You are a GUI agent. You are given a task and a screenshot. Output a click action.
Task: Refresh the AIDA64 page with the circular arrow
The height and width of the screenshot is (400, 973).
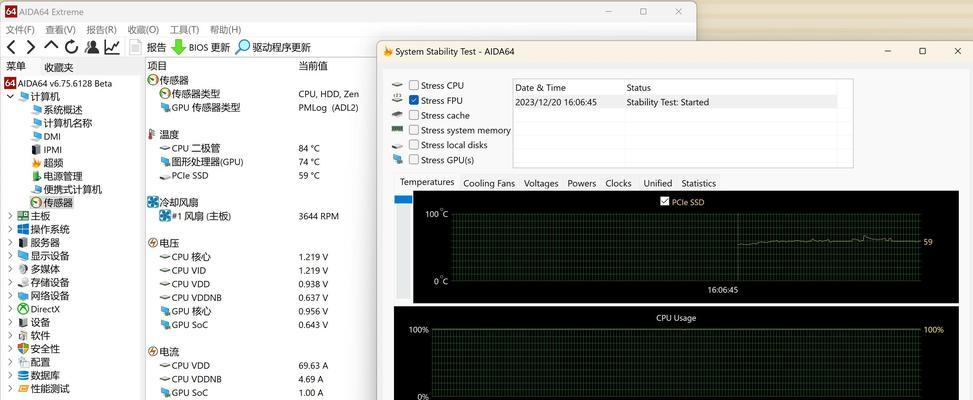click(71, 47)
